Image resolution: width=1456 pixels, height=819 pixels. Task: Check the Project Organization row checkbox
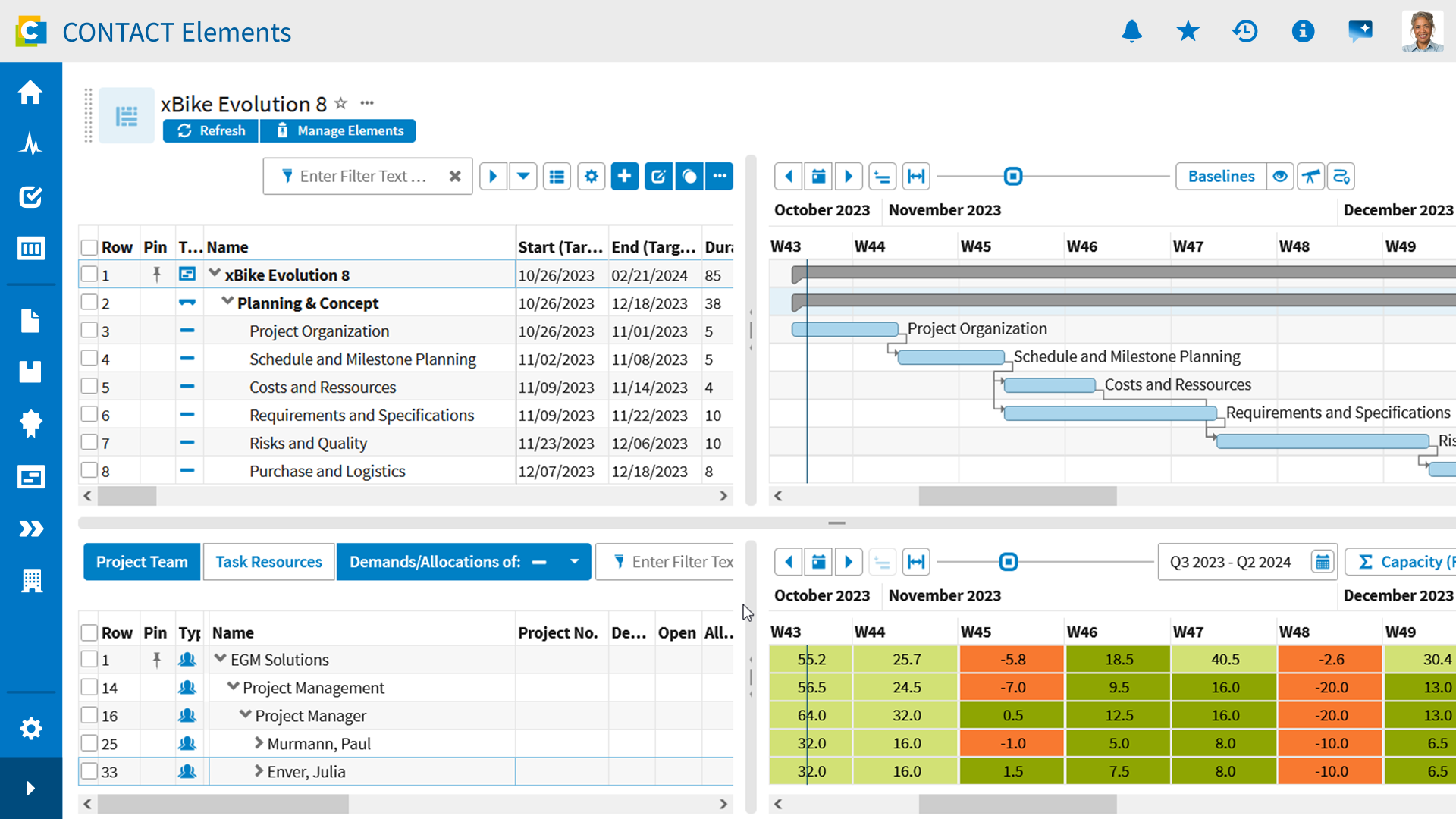coord(89,330)
